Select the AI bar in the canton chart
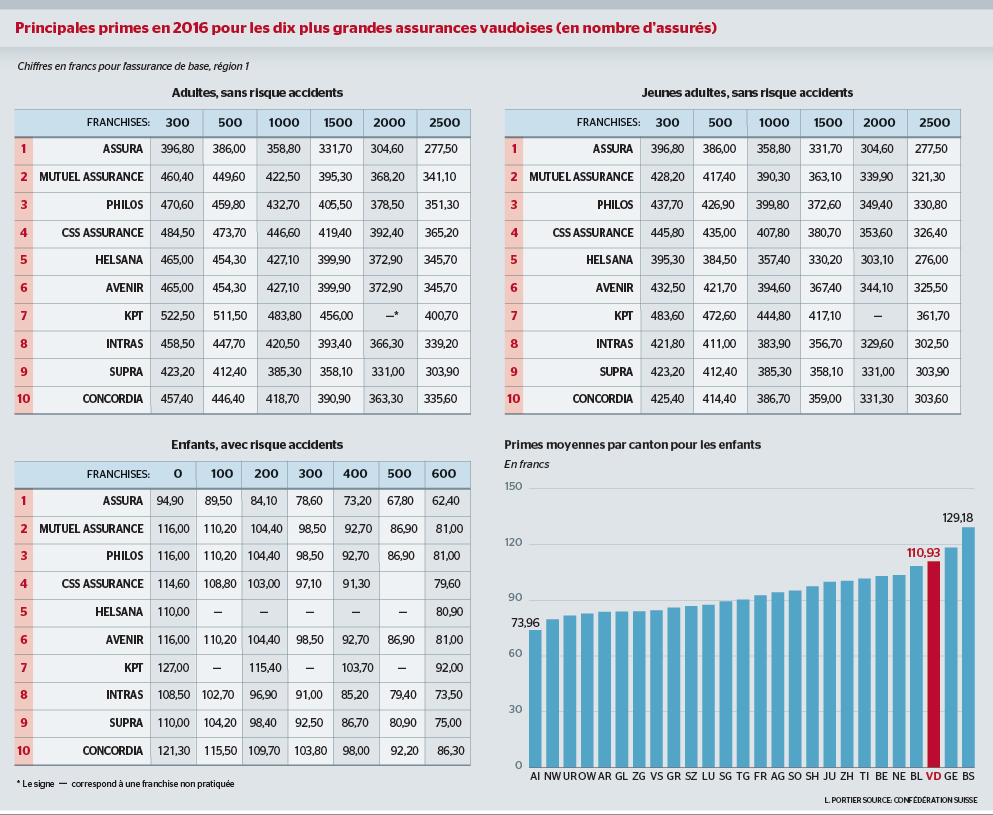This screenshot has height=815, width=993. (535, 698)
